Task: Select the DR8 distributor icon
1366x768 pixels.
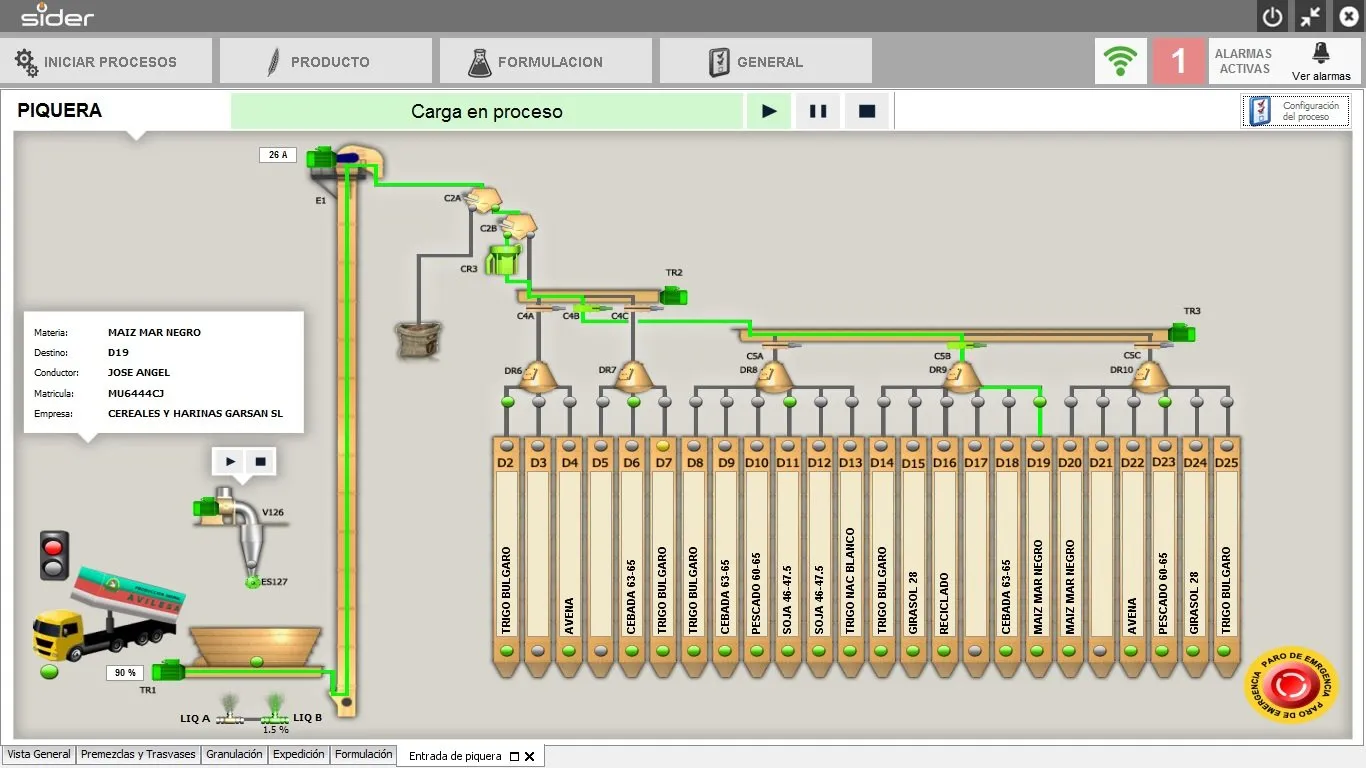Action: click(774, 376)
